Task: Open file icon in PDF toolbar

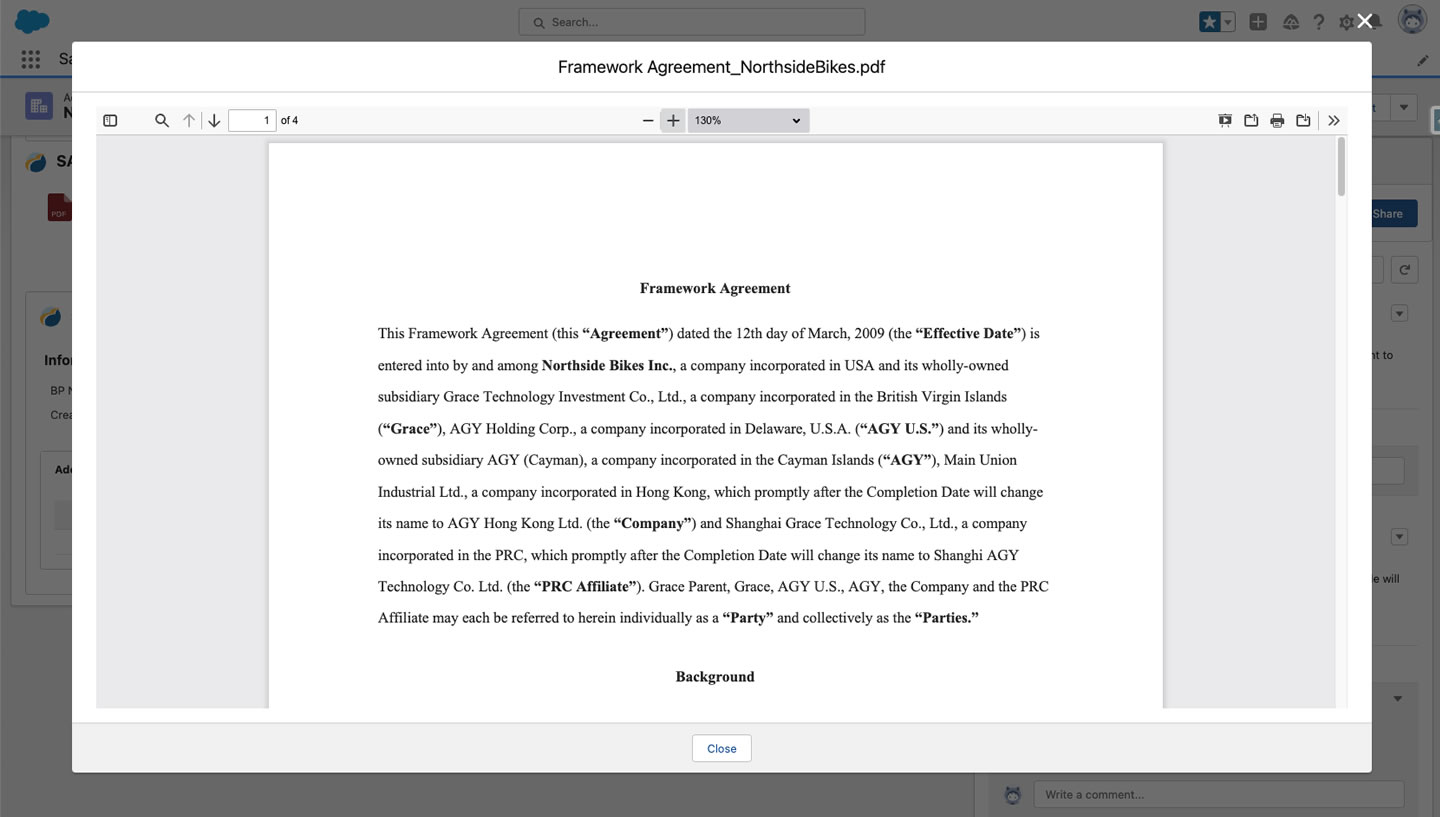Action: pos(1251,120)
